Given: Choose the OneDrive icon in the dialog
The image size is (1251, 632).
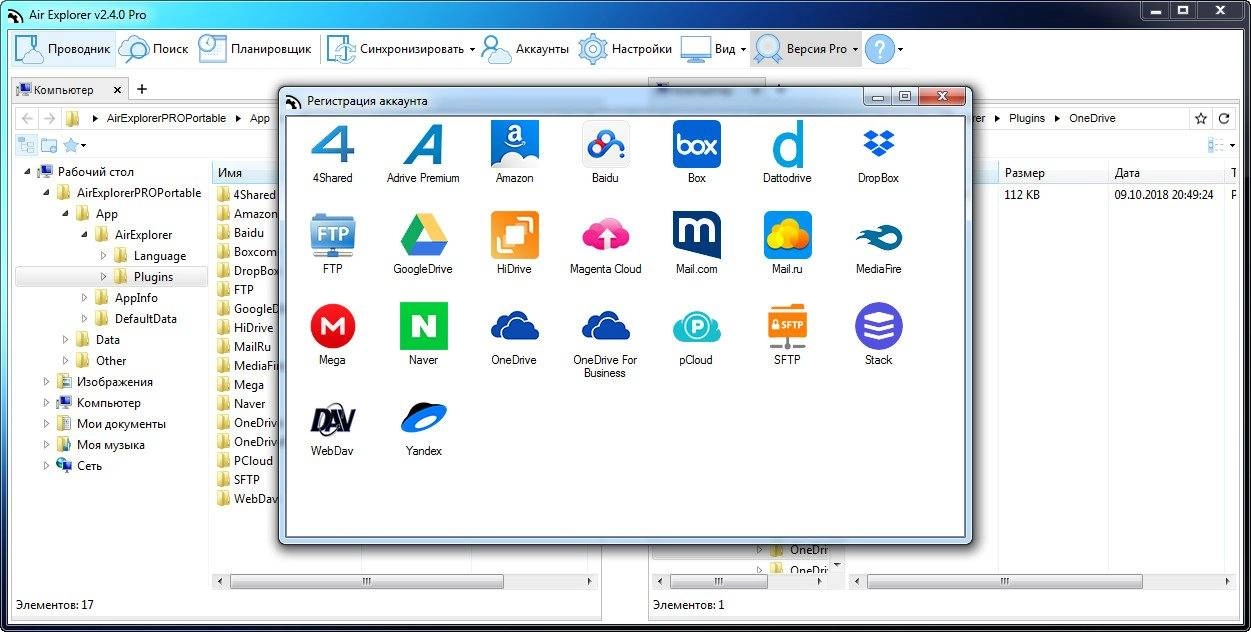Looking at the screenshot, I should 514,327.
